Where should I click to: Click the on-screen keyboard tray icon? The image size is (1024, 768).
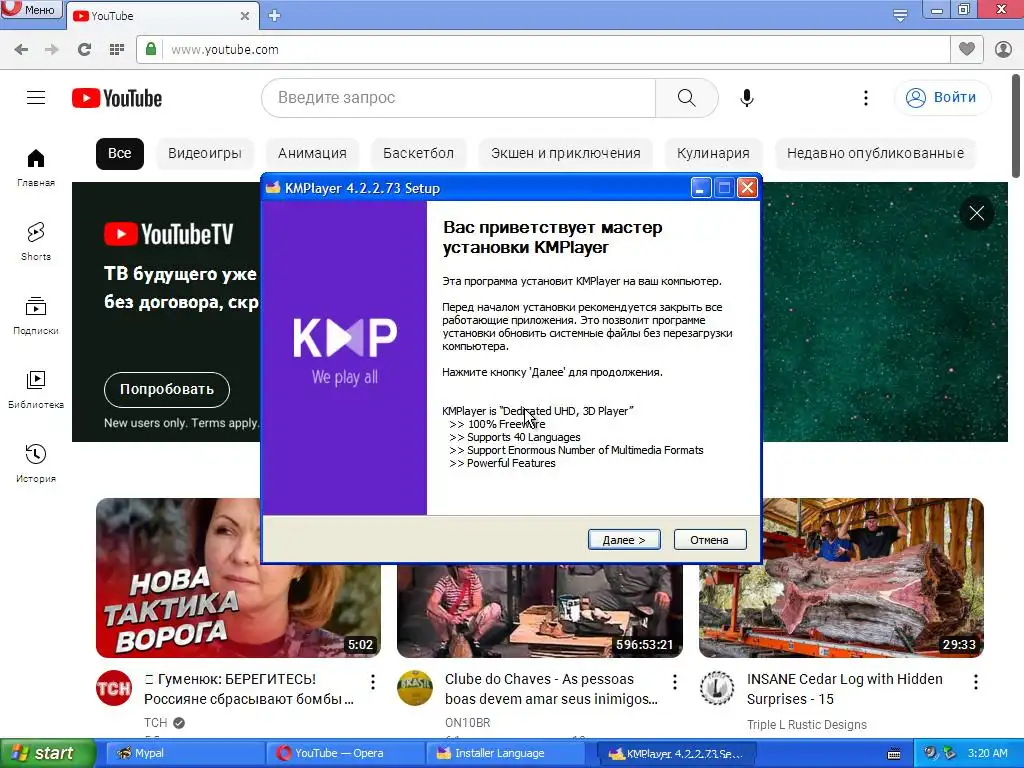pos(894,754)
